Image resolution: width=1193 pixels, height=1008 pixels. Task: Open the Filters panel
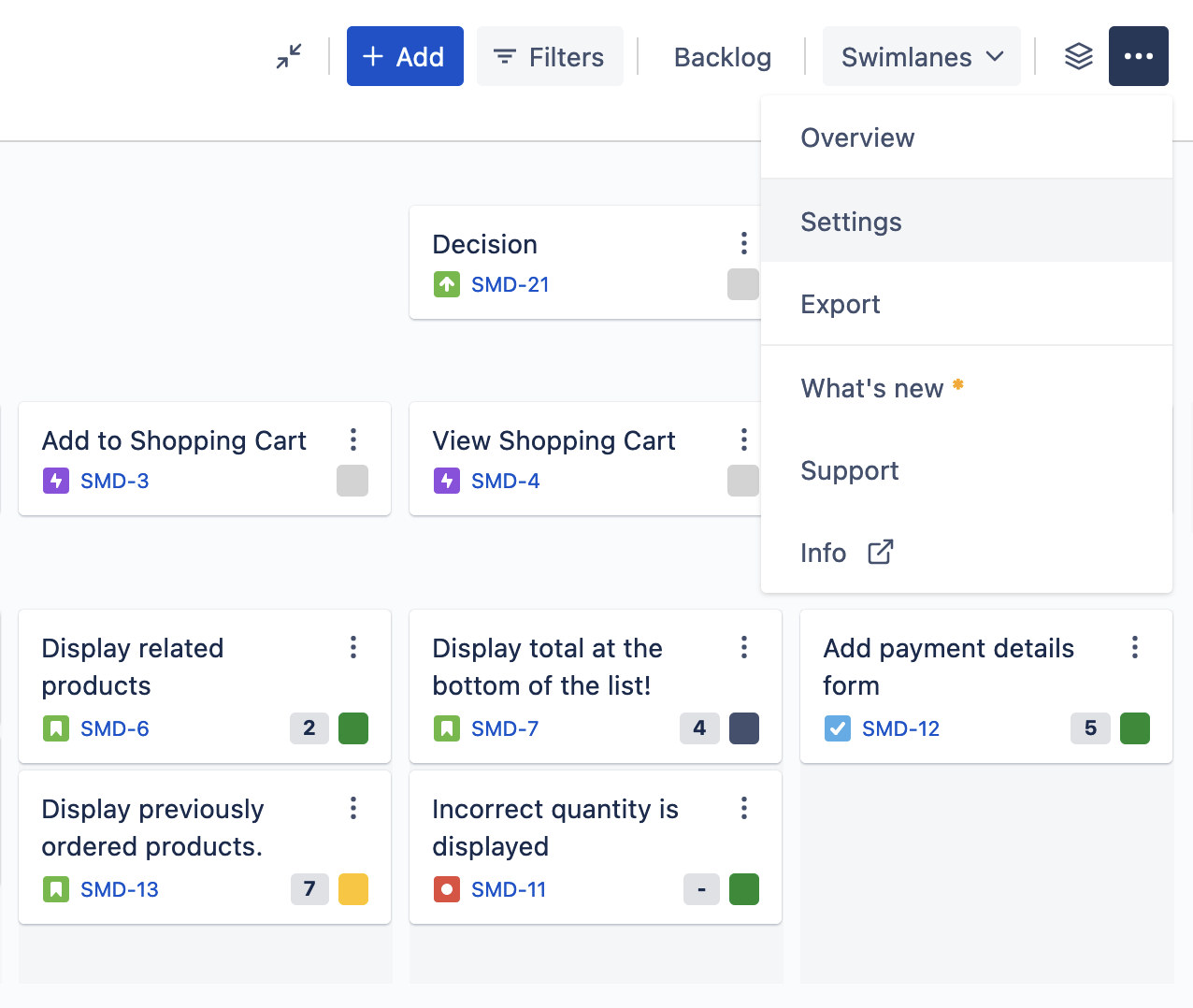pyautogui.click(x=549, y=57)
